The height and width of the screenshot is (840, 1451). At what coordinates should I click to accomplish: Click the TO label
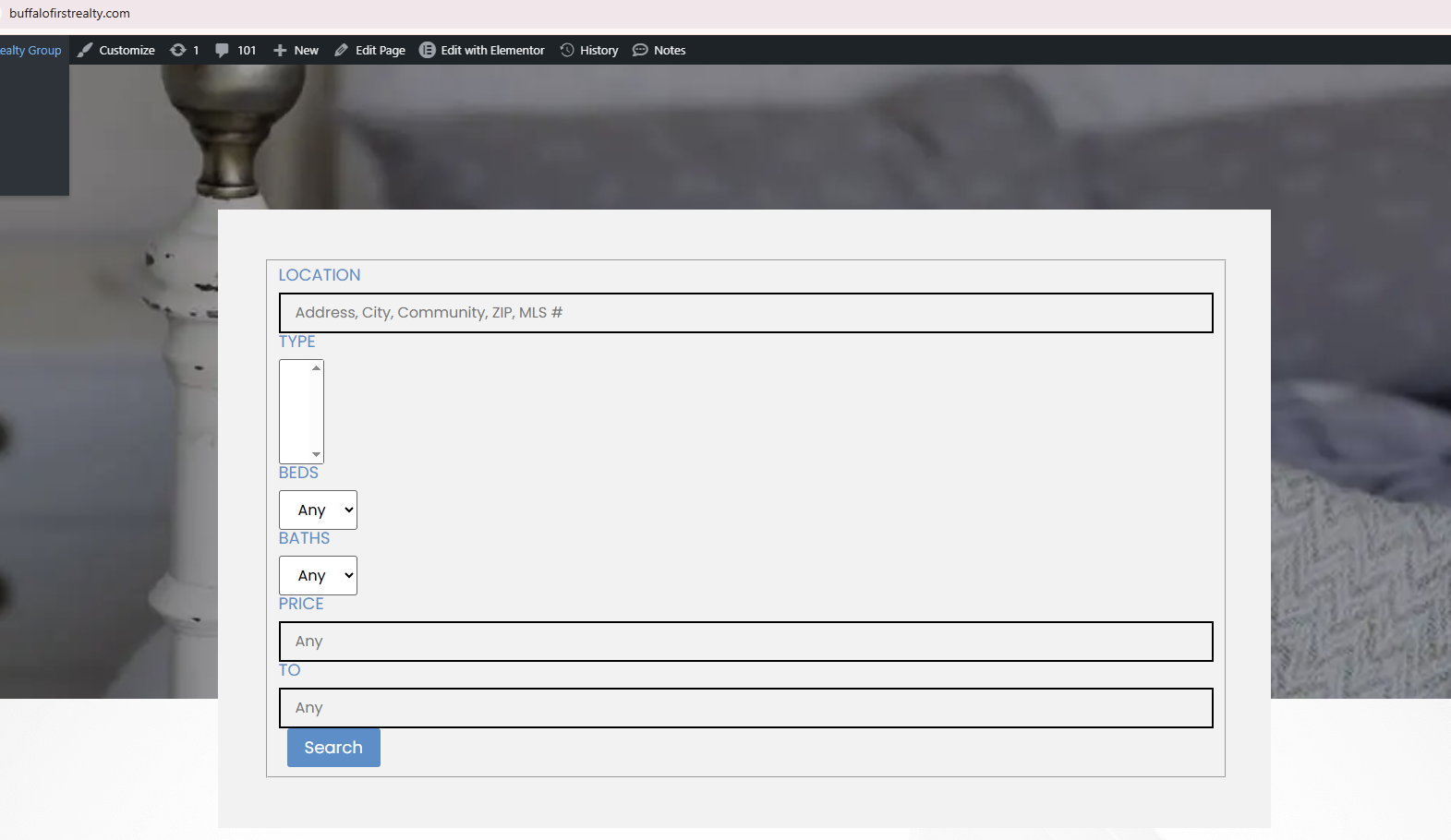tap(289, 670)
